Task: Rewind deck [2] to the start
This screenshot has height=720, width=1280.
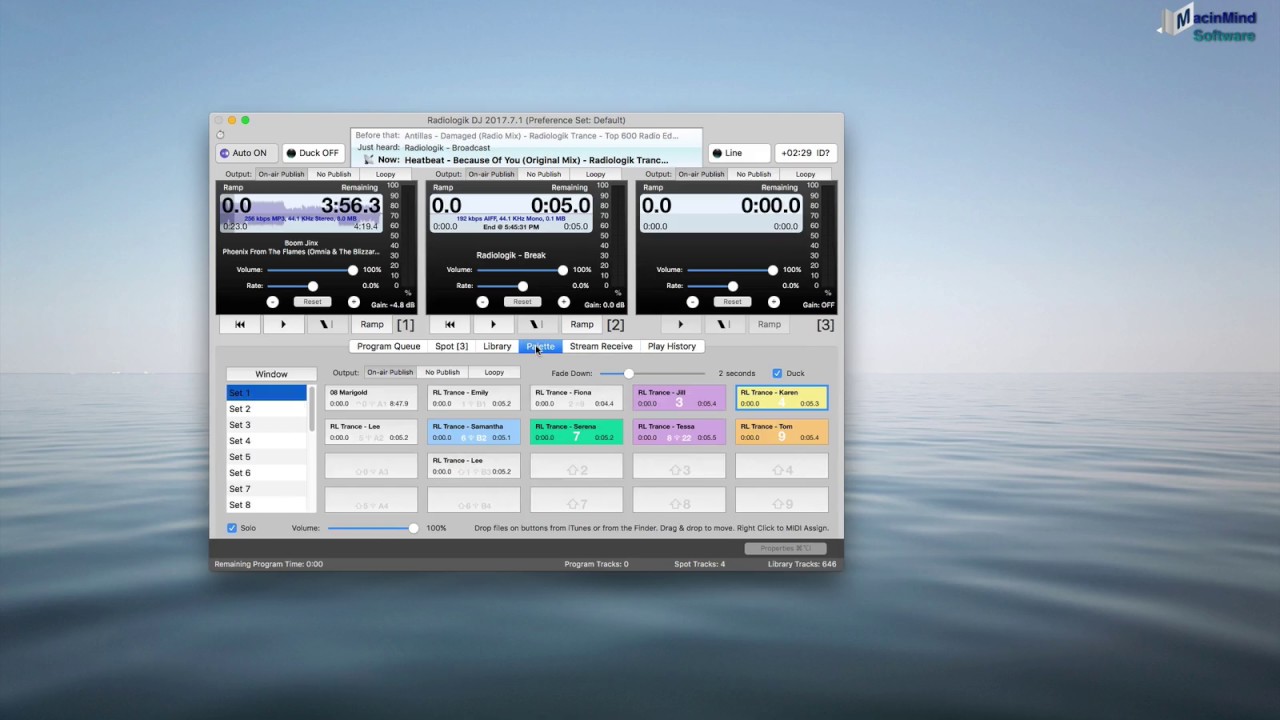Action: (450, 324)
